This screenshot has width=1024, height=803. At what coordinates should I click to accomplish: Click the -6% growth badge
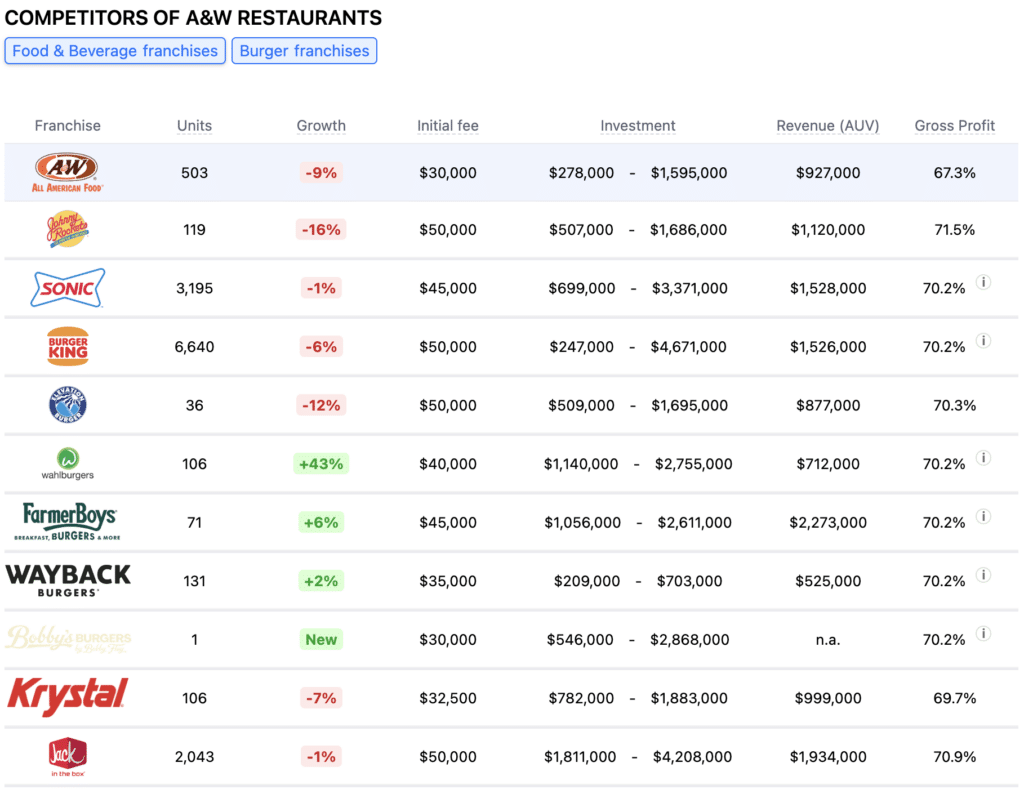coord(321,346)
